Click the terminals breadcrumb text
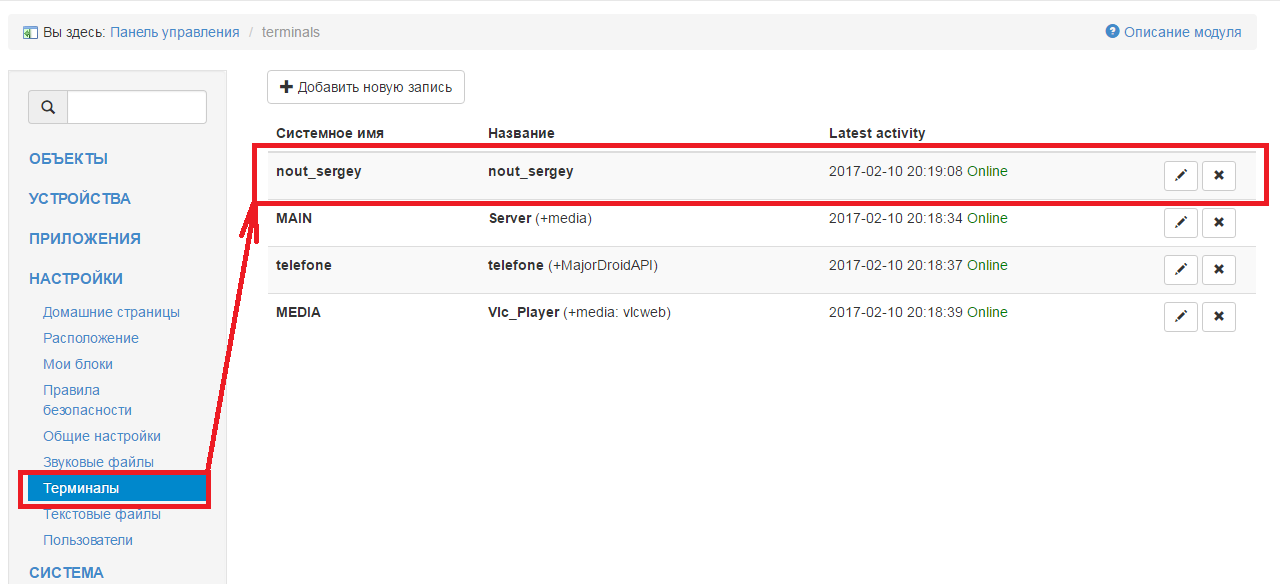This screenshot has width=1280, height=584. pos(291,32)
